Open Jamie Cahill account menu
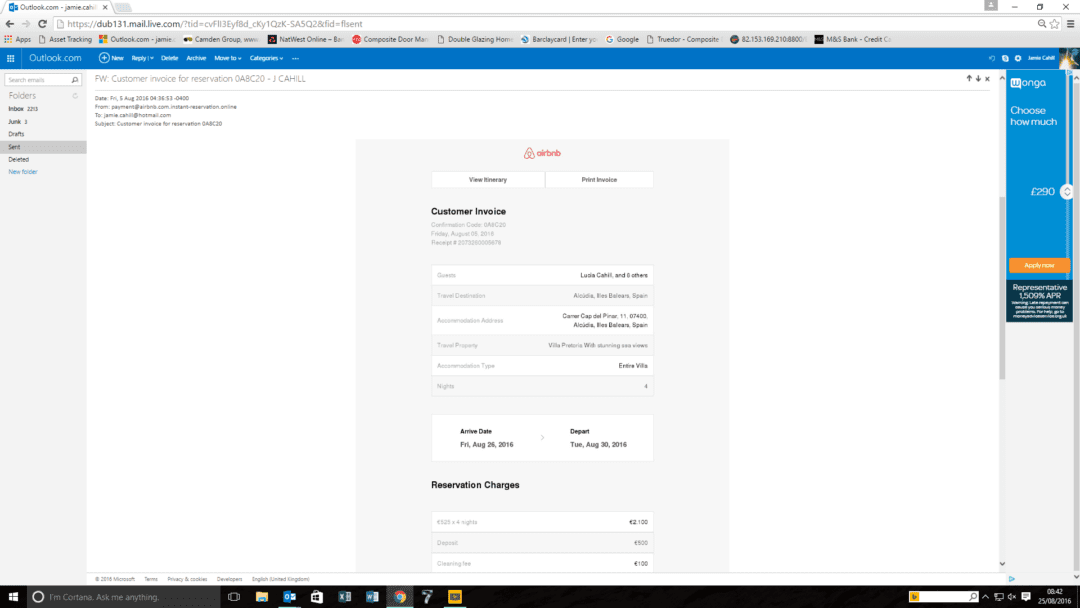Viewport: 1080px width, 608px height. [x=1041, y=59]
